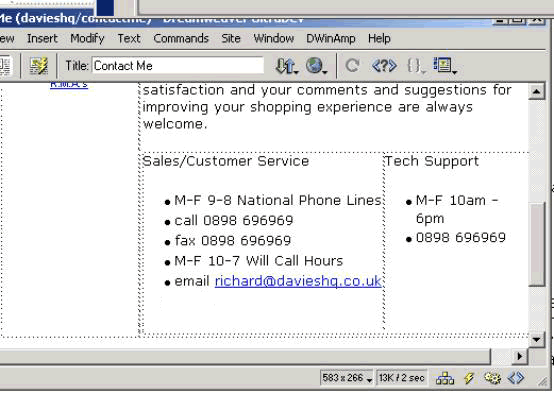554x394 pixels.
Task: Click the Tech Support heading
Action: click(432, 161)
